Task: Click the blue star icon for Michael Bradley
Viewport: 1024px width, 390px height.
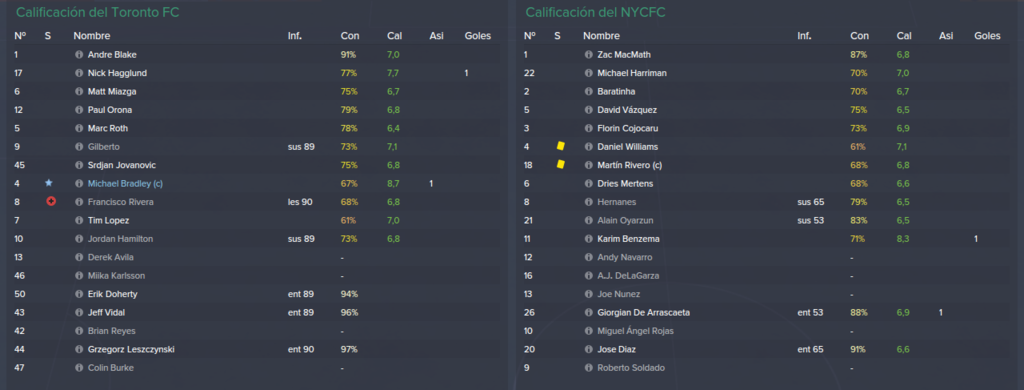Action: point(48,184)
